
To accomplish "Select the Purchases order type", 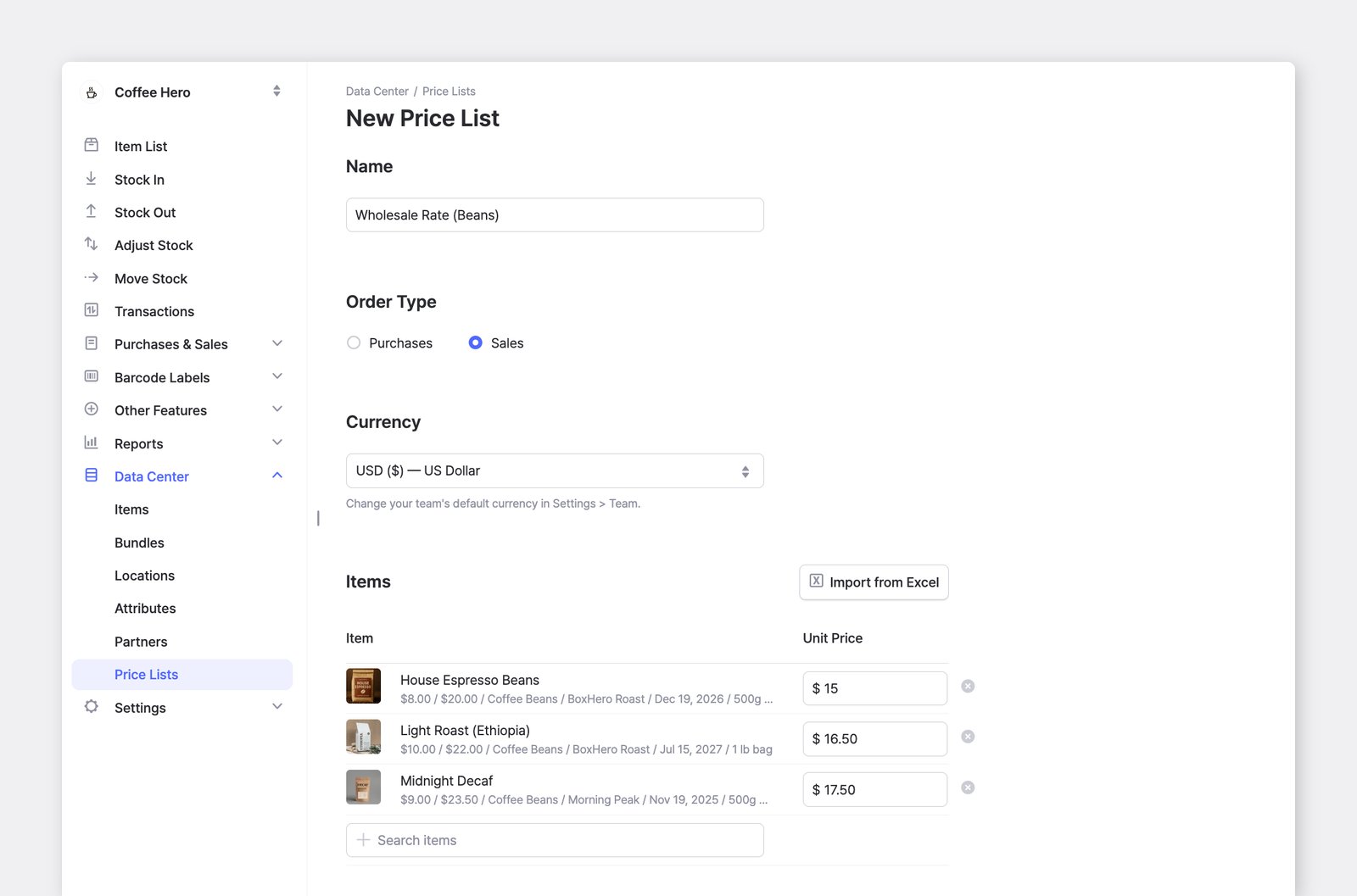I will (x=354, y=342).
